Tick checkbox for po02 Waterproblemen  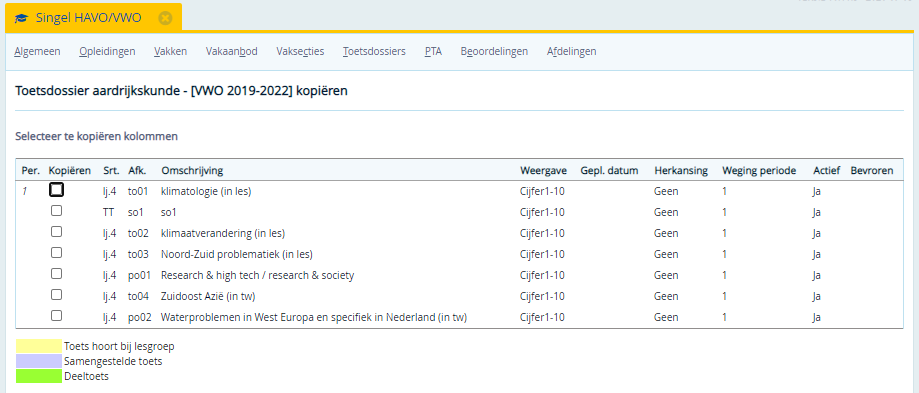pyautogui.click(x=56, y=316)
